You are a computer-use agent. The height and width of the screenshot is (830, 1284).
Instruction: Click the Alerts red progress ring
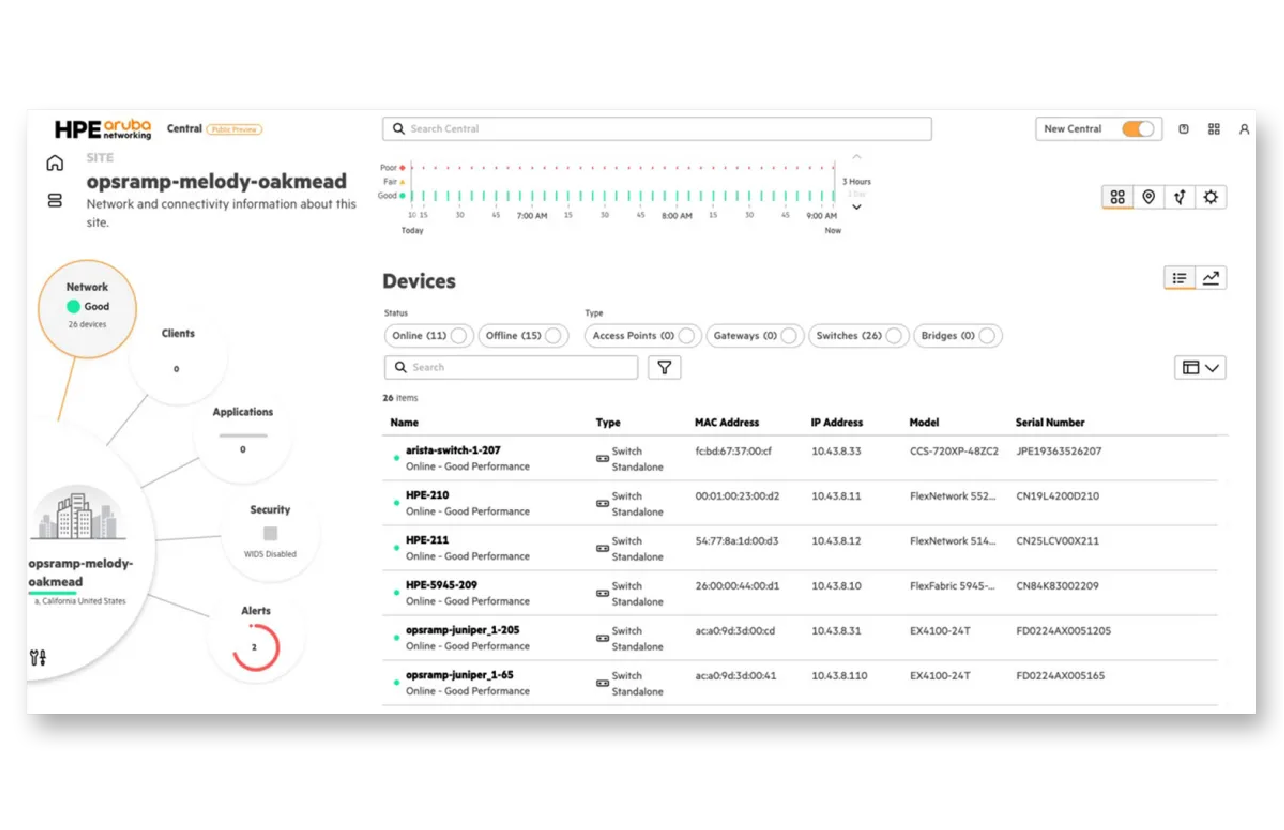(255, 647)
